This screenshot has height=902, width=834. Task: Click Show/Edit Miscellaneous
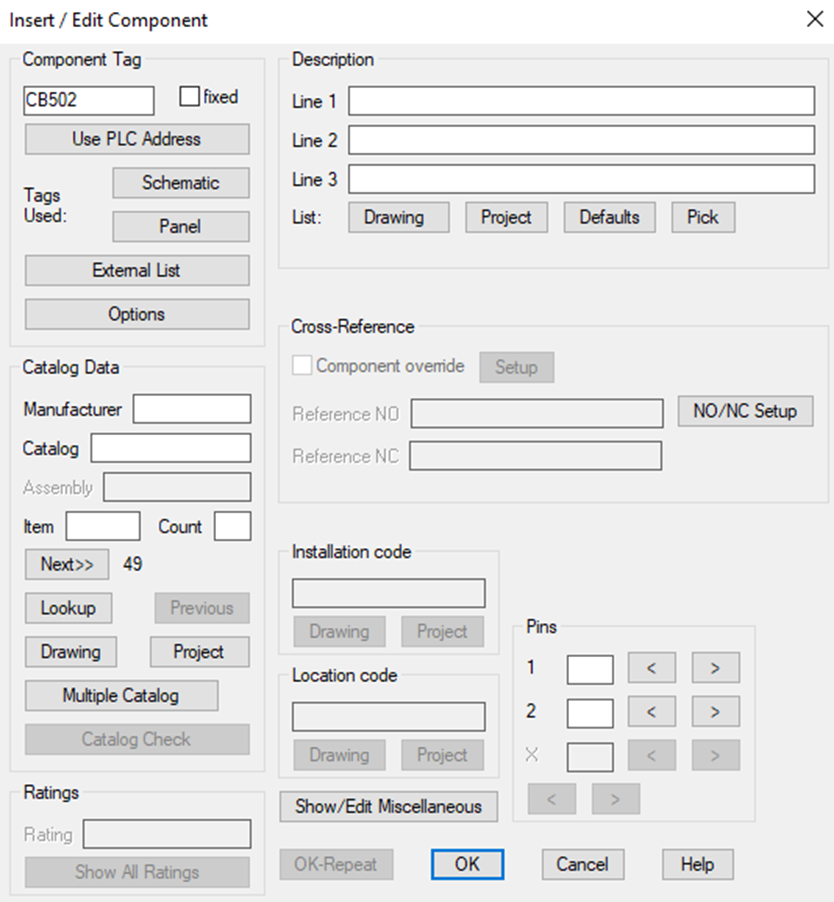tap(388, 807)
